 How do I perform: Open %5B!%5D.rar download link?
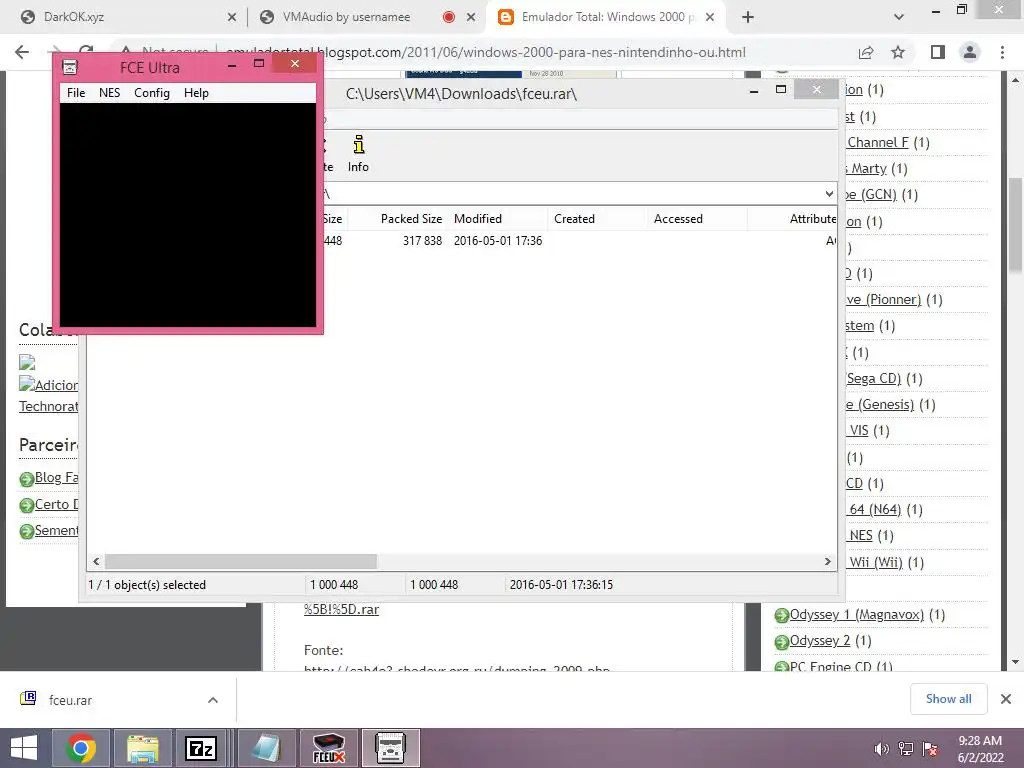point(342,609)
